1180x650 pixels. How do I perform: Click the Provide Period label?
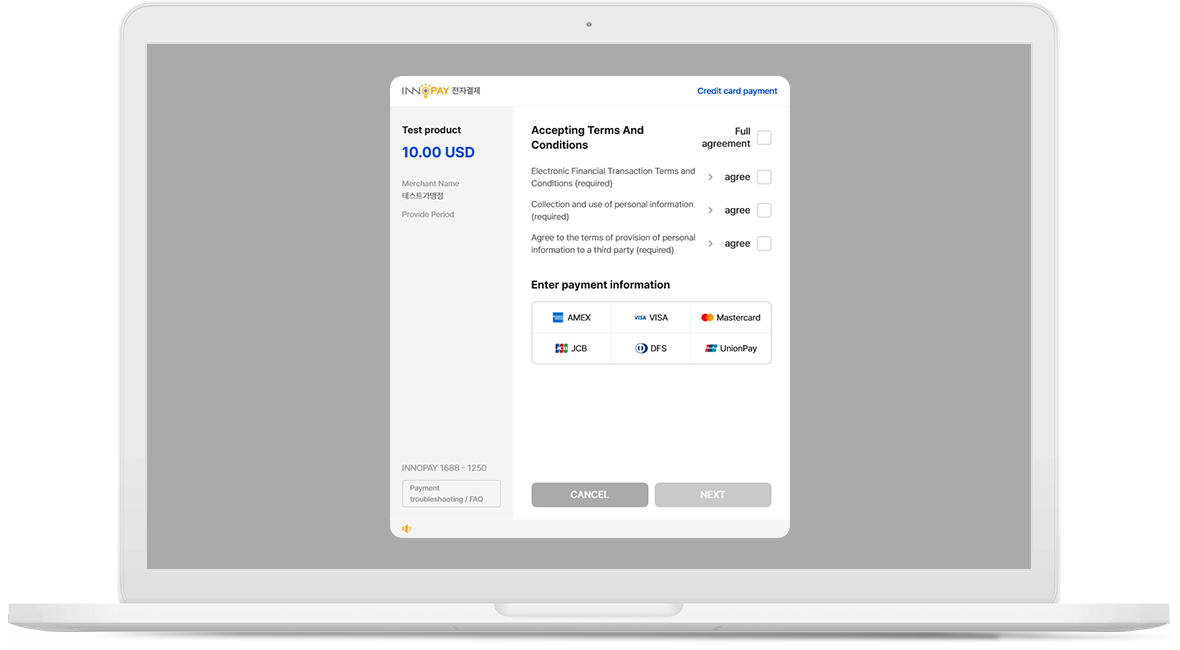pos(427,214)
